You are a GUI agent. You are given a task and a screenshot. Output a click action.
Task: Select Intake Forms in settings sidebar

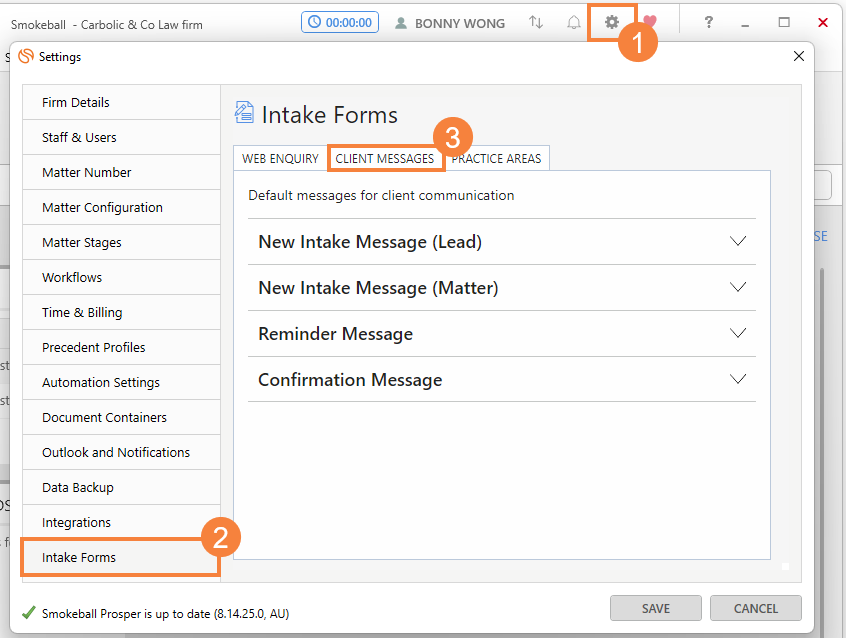coord(121,558)
